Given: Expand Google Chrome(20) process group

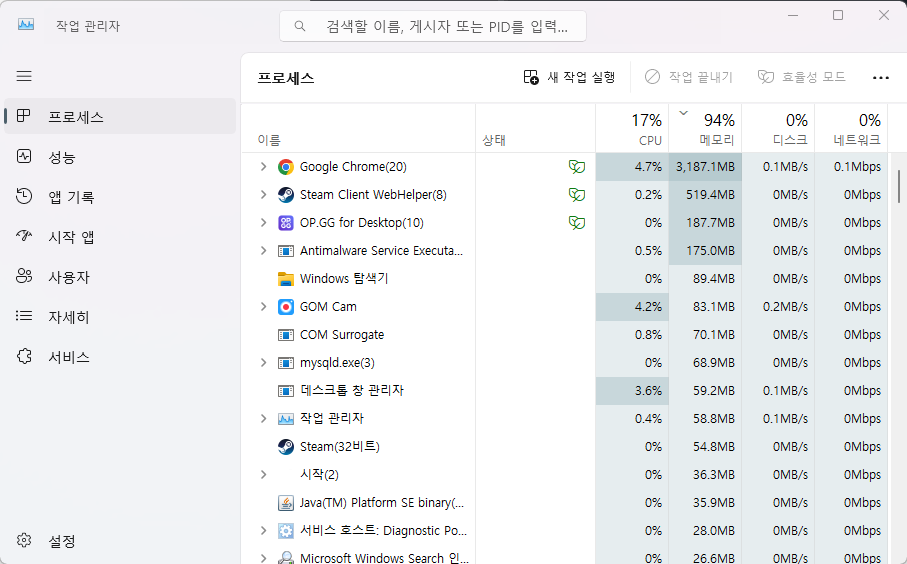Looking at the screenshot, I should tap(263, 167).
